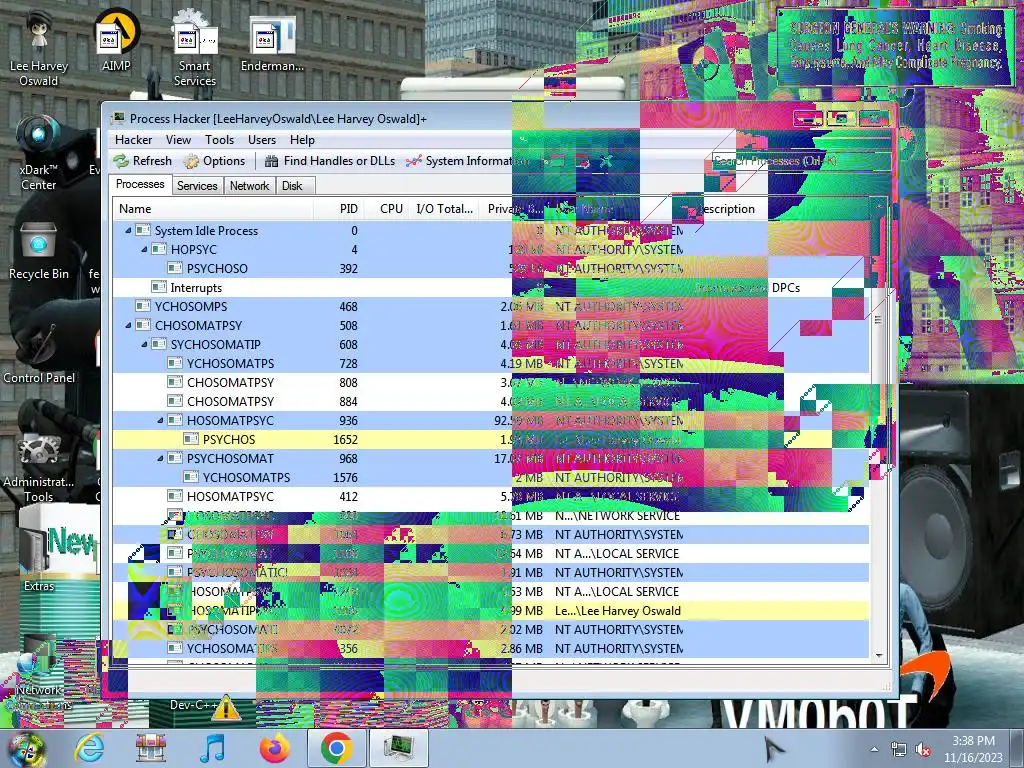Show hidden tray icons arrow
Viewport: 1024px width, 768px height.
click(x=874, y=749)
